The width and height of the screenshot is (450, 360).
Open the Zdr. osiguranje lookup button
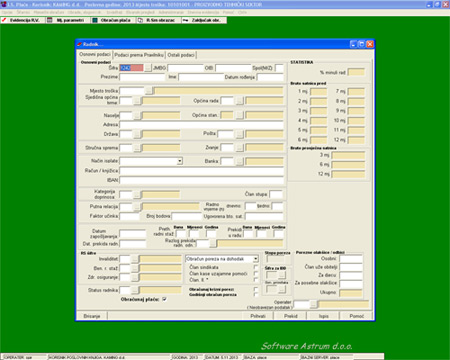click(134, 277)
